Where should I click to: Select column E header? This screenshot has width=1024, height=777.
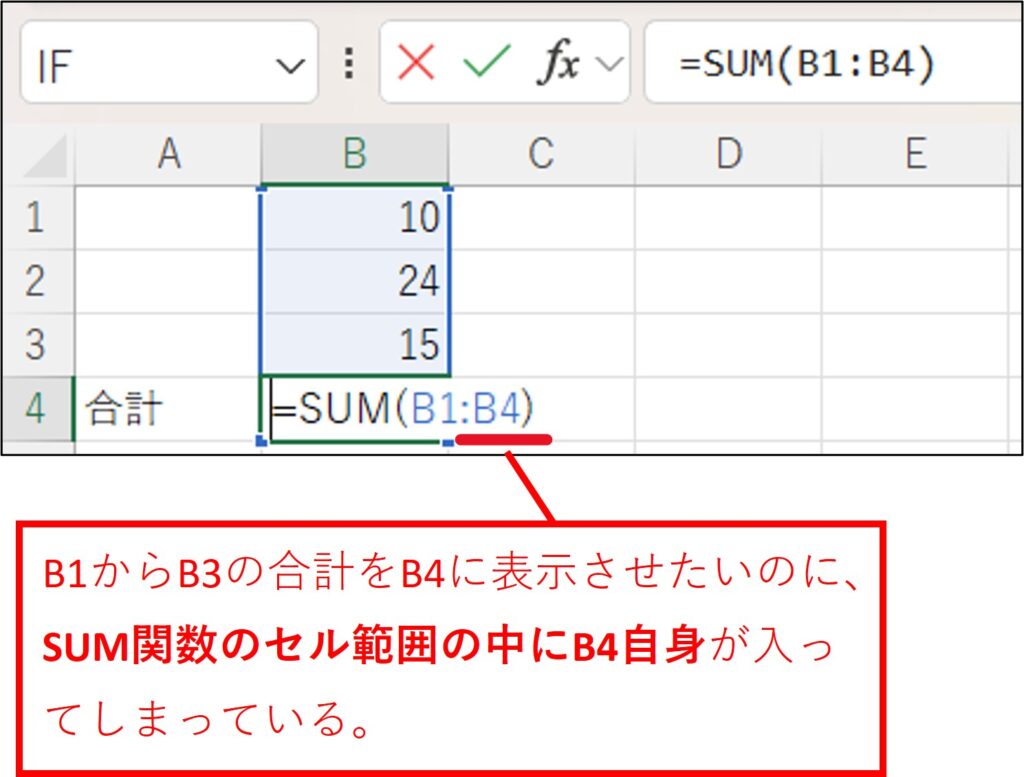click(x=914, y=154)
